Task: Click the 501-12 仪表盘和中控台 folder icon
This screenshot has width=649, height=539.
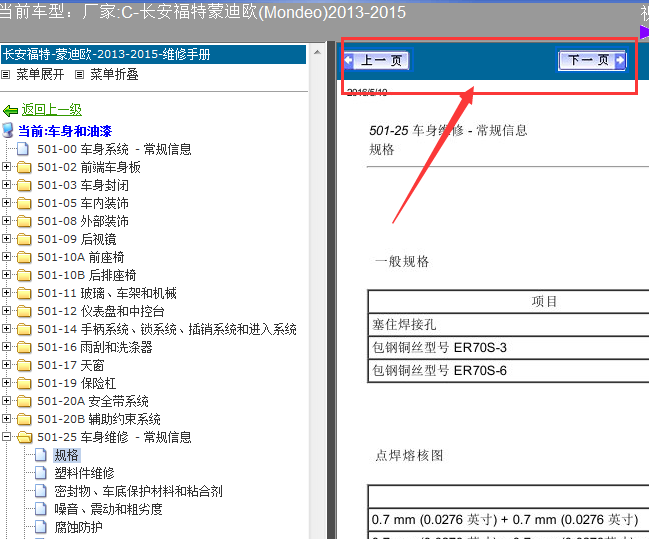Action: pos(24,311)
